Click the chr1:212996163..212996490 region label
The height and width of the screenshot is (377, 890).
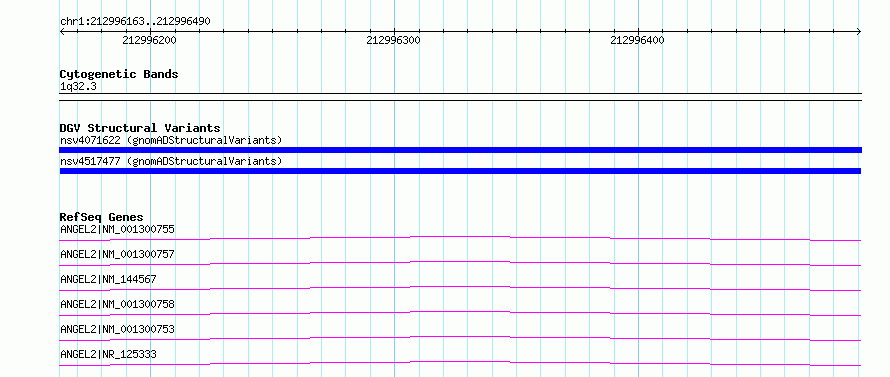(x=135, y=21)
